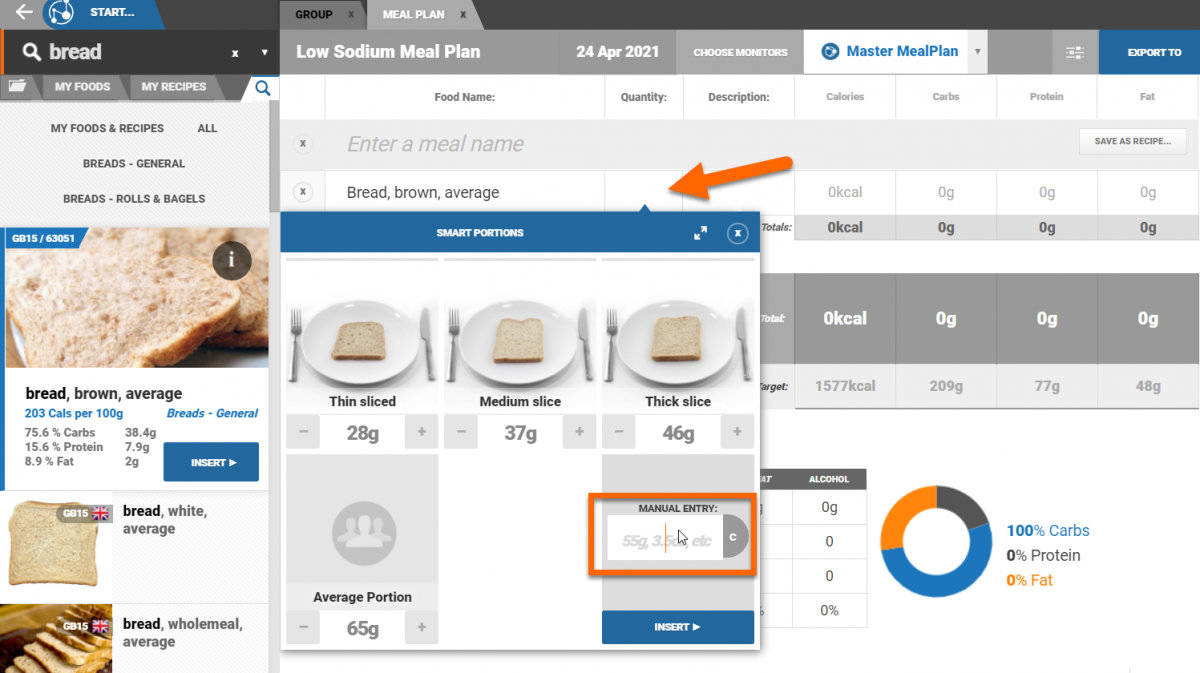Click the Save As Recipe button
This screenshot has width=1200, height=673.
(x=1132, y=142)
